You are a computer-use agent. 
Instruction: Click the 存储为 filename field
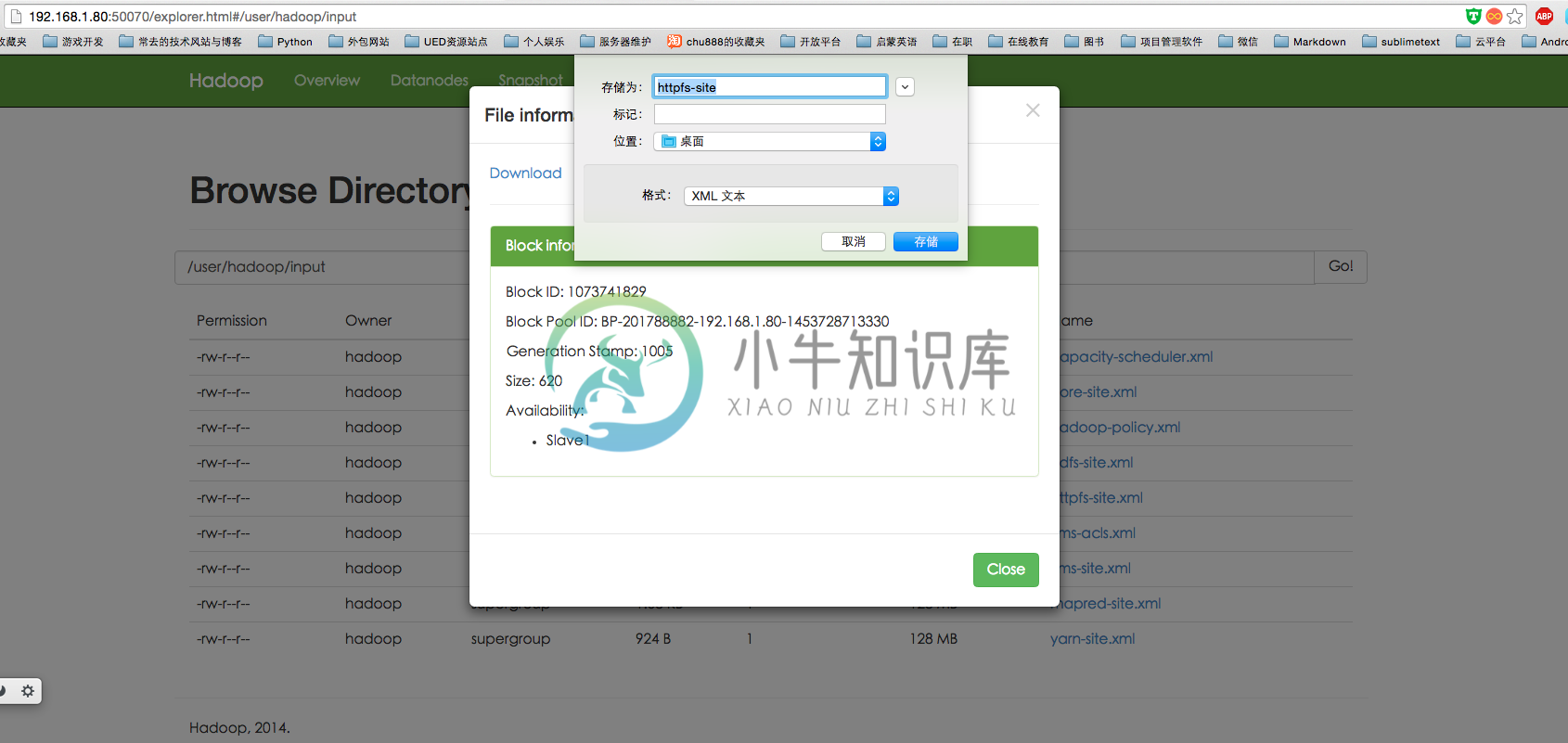[x=769, y=87]
